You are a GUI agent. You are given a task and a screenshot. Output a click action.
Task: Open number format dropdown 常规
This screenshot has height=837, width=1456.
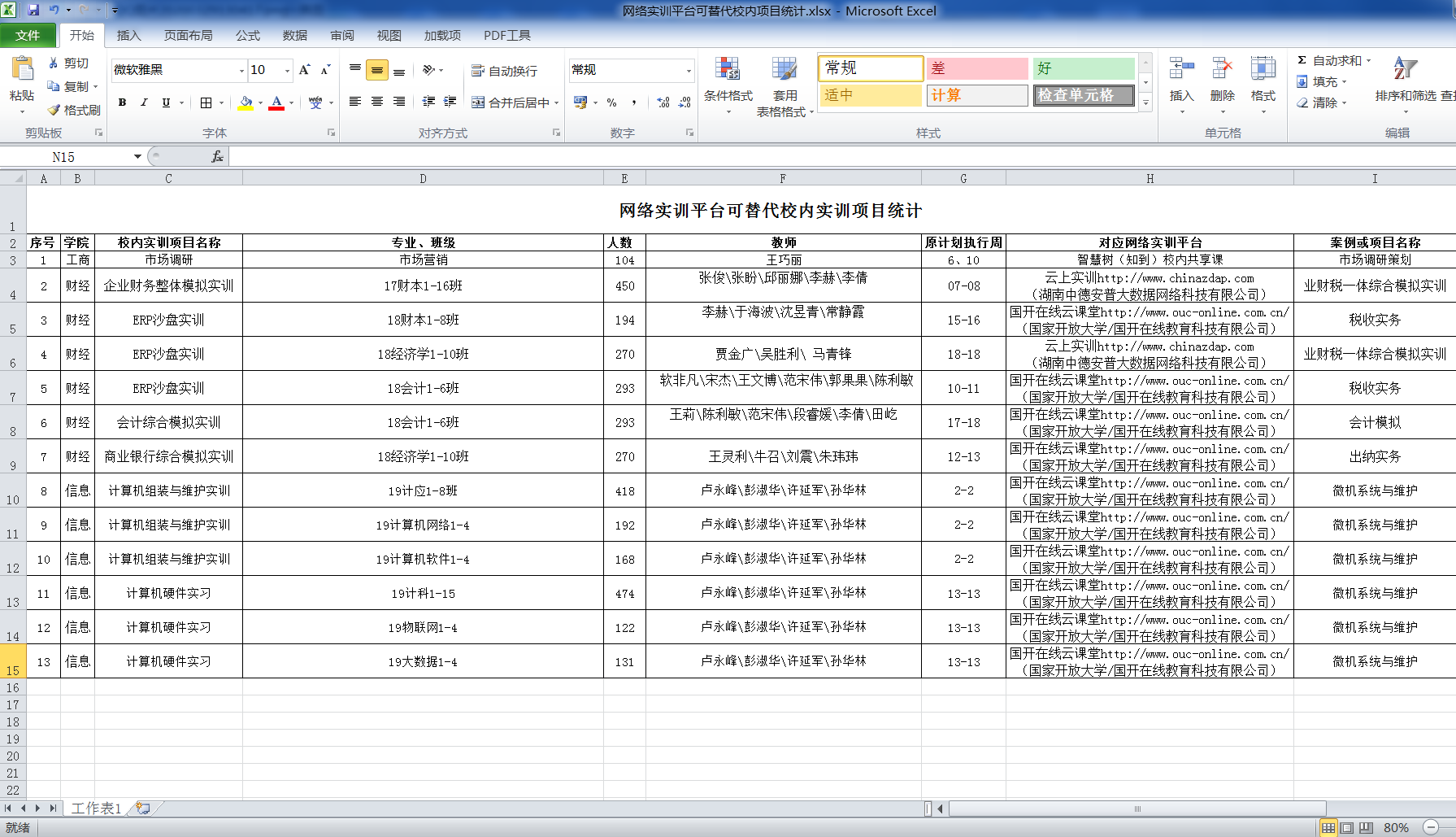689,71
